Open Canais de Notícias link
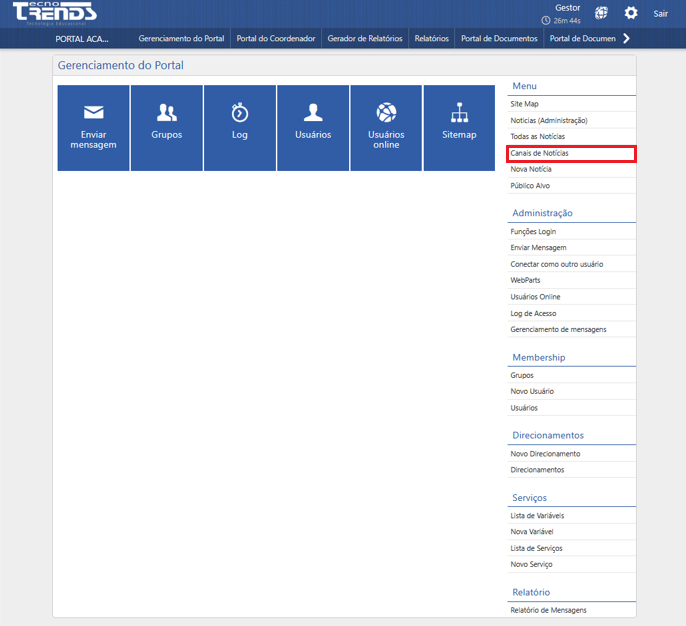The width and height of the screenshot is (686, 626). [539, 153]
